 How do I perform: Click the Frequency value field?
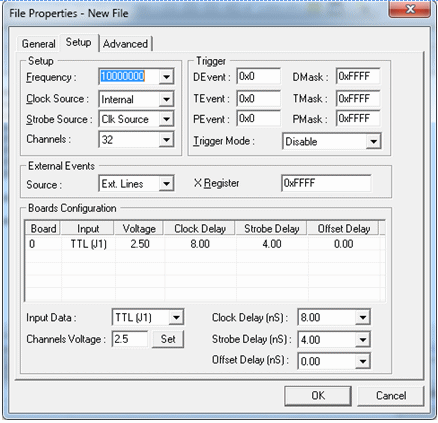pyautogui.click(x=129, y=77)
